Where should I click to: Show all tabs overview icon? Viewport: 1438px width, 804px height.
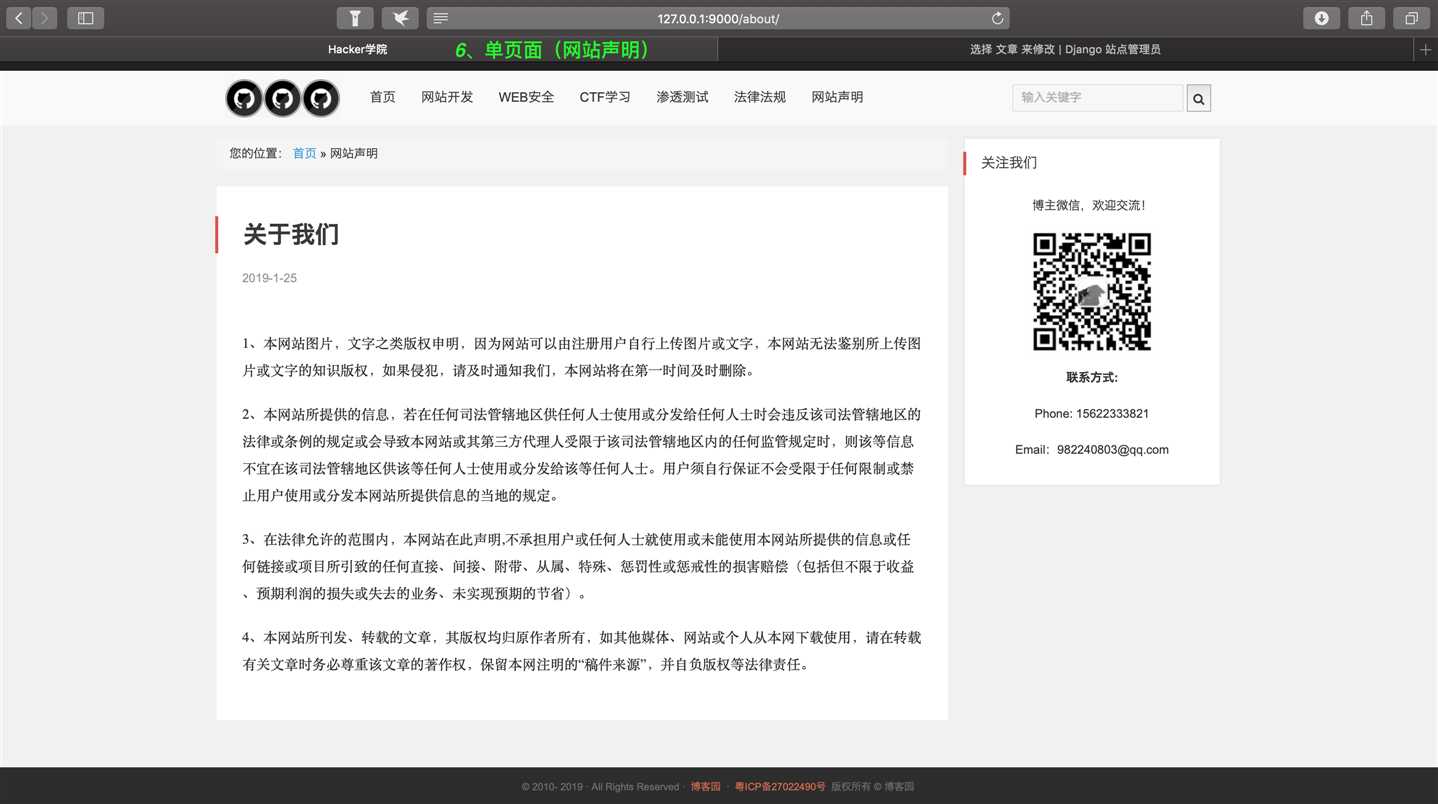click(x=1411, y=18)
